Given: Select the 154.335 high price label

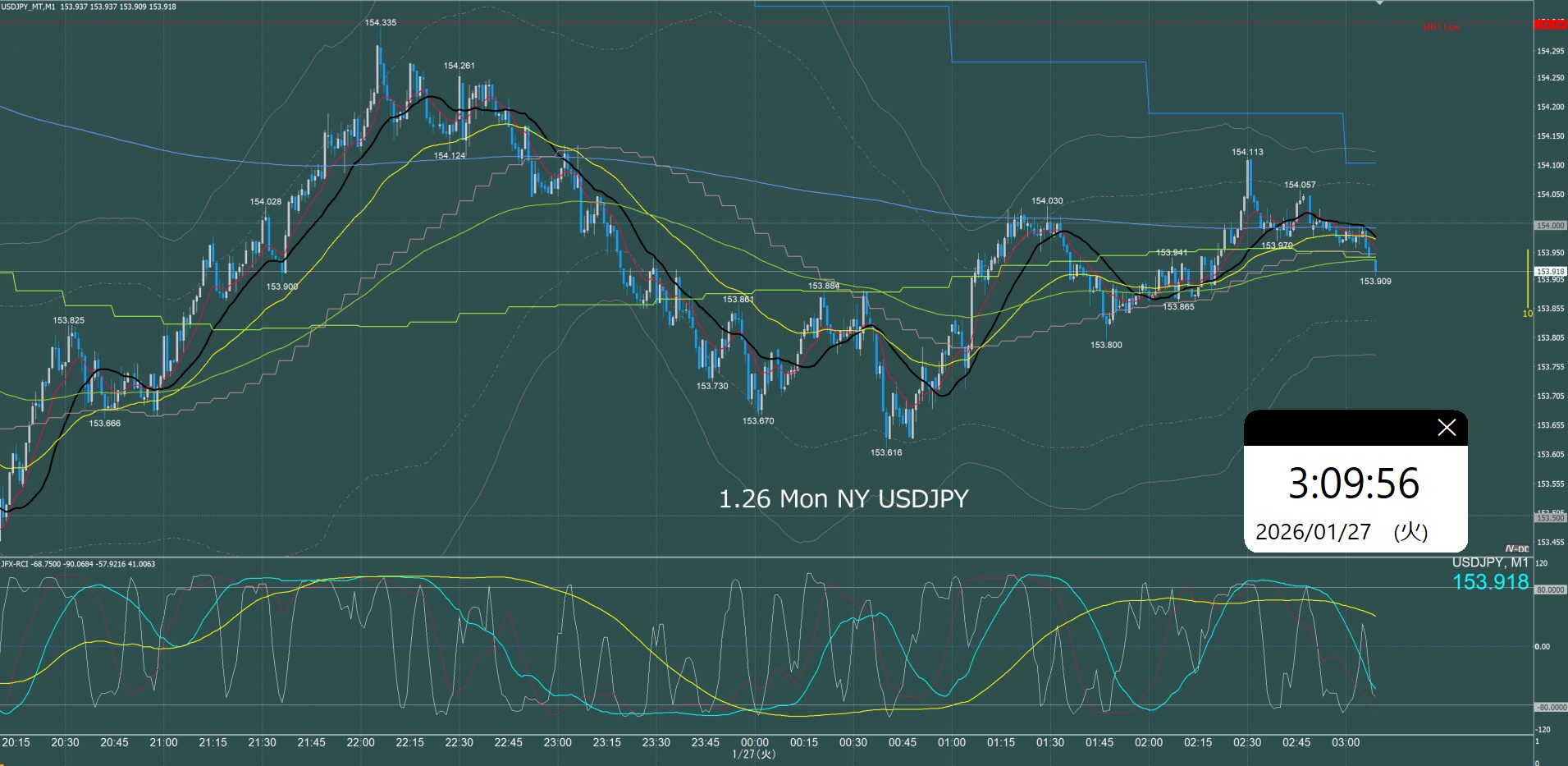Looking at the screenshot, I should pyautogui.click(x=381, y=23).
